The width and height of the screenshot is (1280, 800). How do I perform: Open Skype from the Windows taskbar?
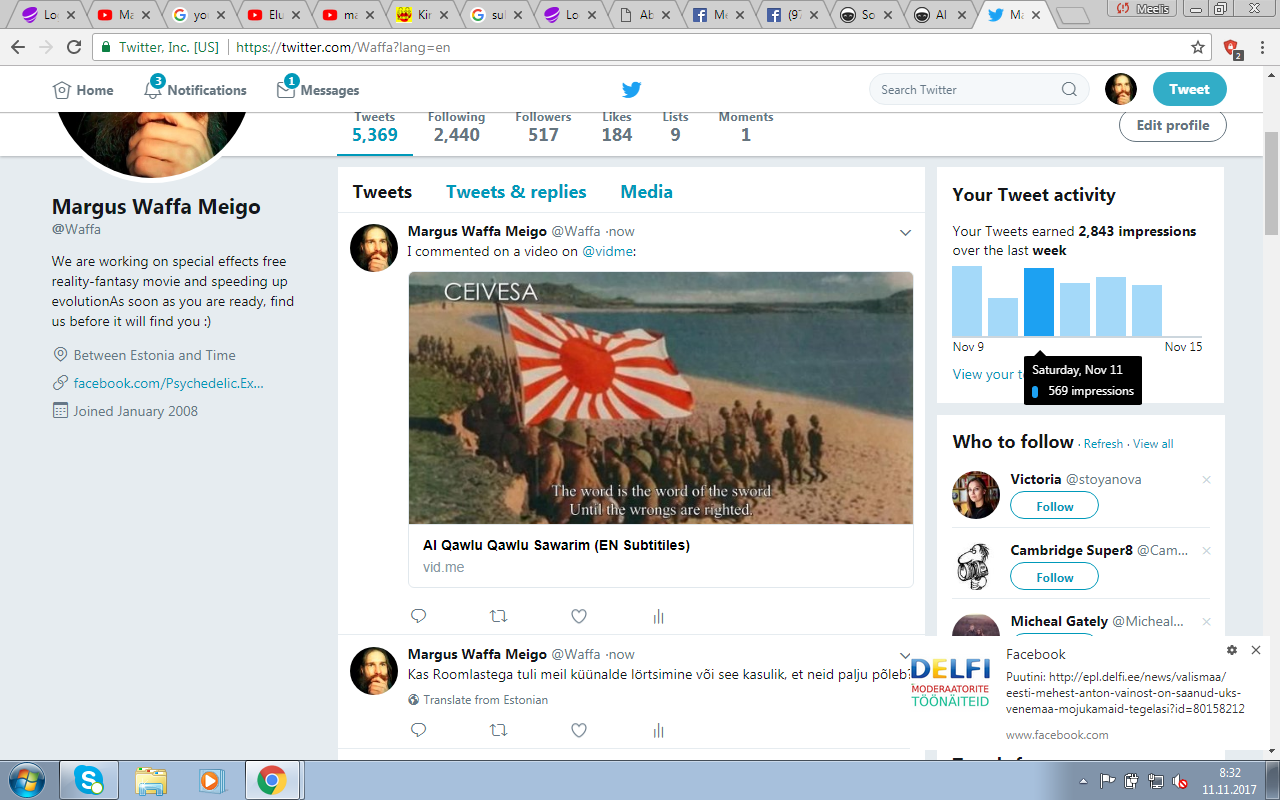point(88,779)
